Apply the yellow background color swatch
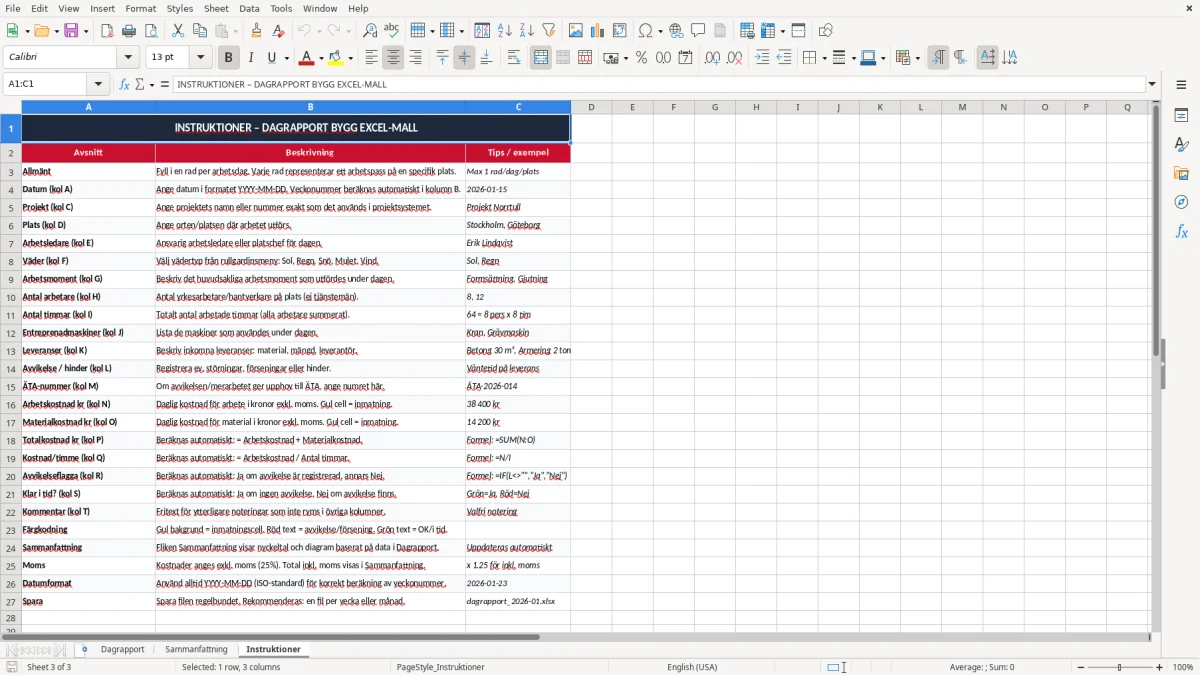 click(x=336, y=58)
